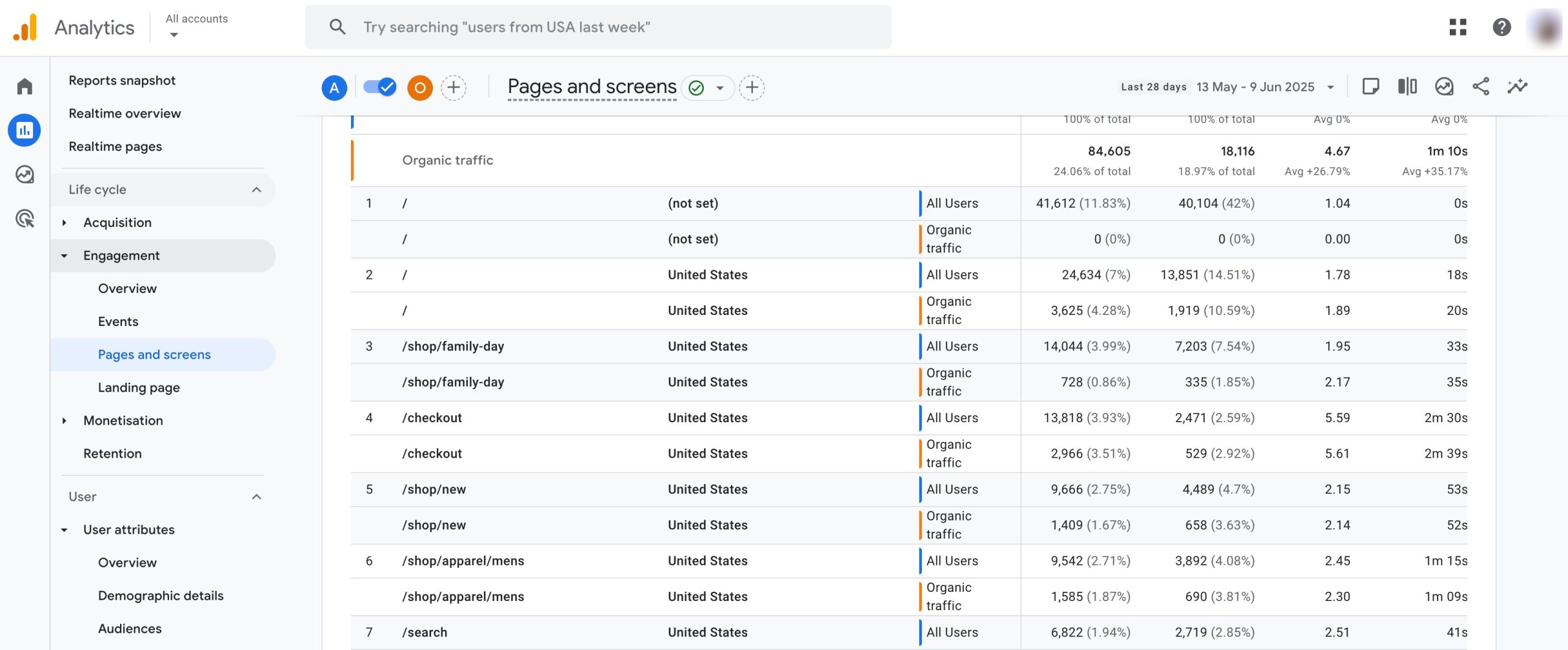Open the report title dropdown arrow

[720, 88]
